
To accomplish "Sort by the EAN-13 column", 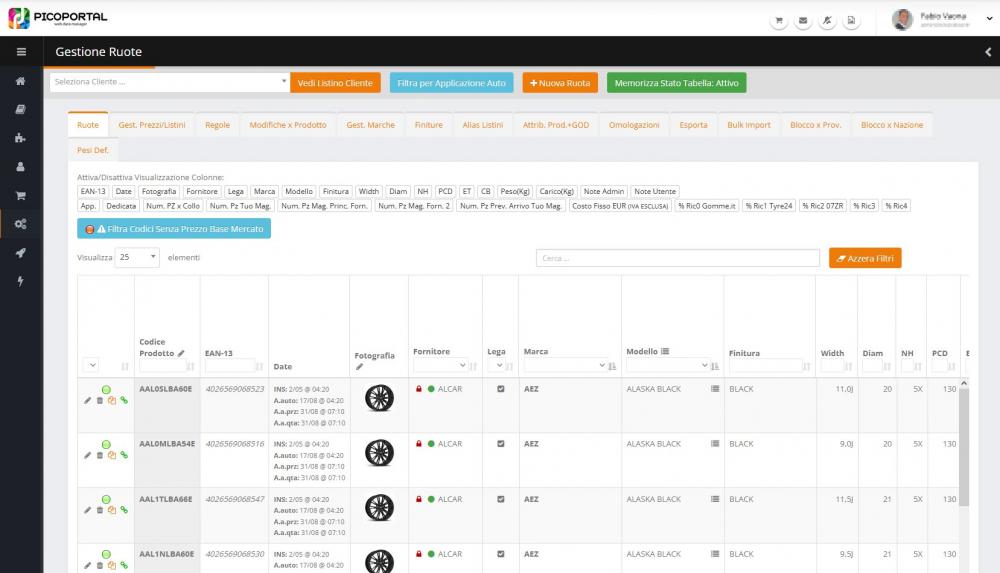I will (259, 366).
